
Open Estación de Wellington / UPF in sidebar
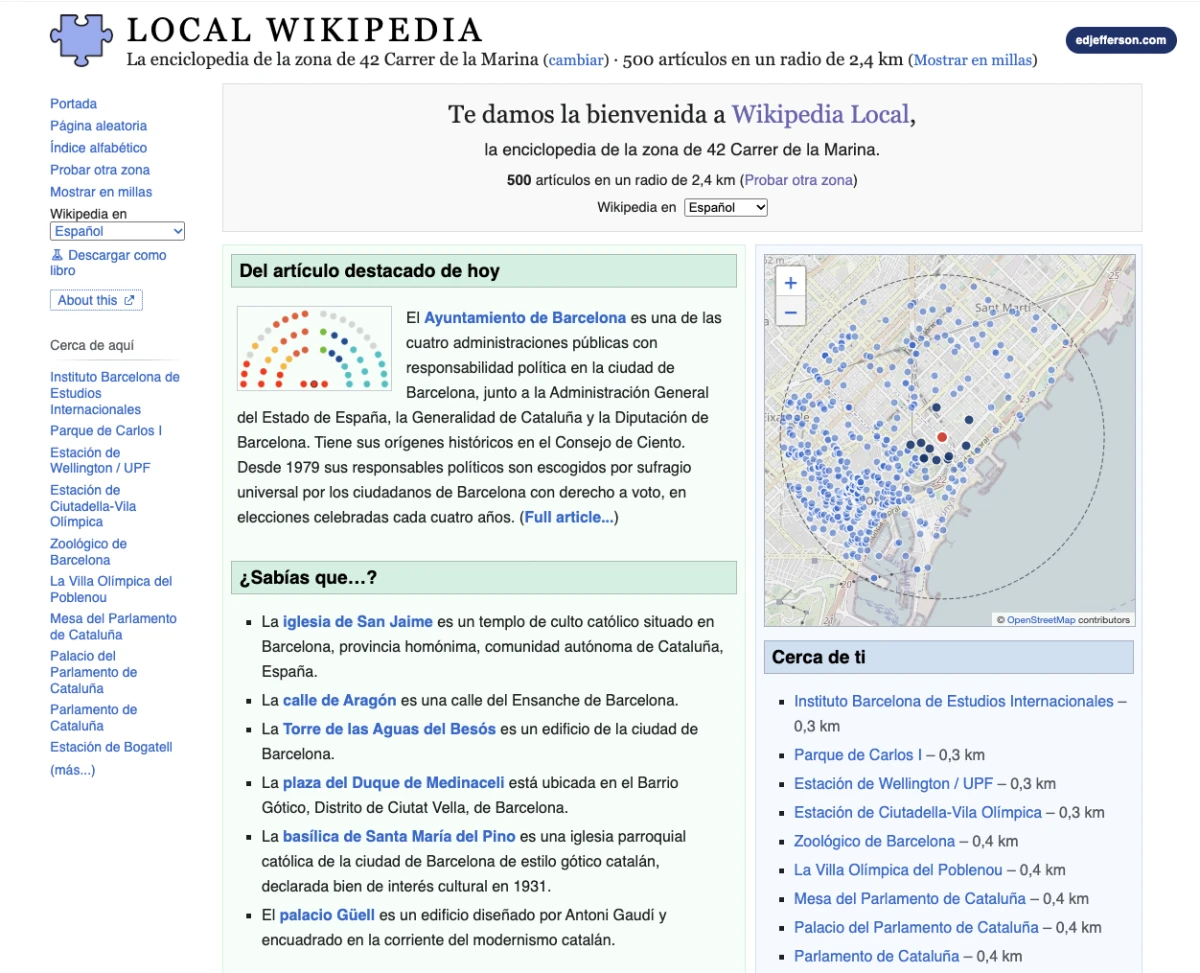(x=100, y=460)
